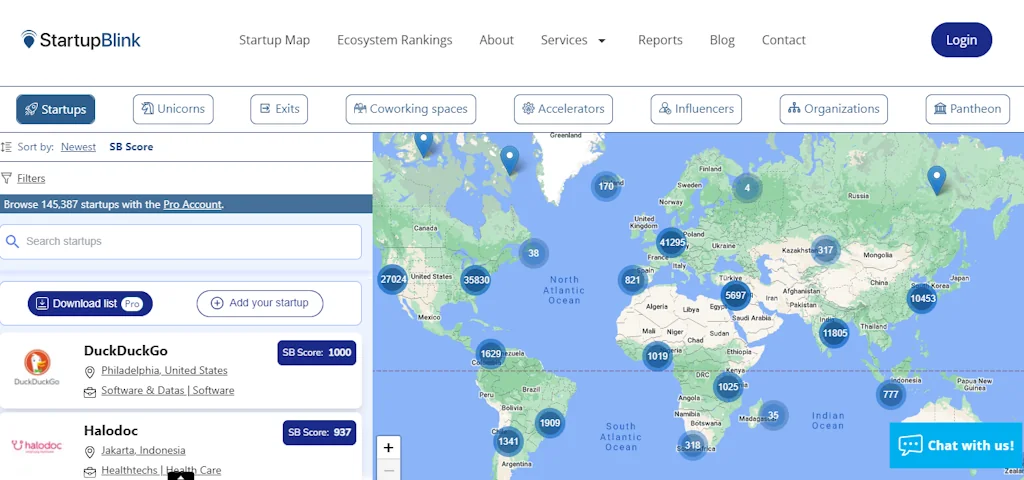Open Philadelphia, United States location link
Image resolution: width=1024 pixels, height=480 pixels.
coord(165,370)
